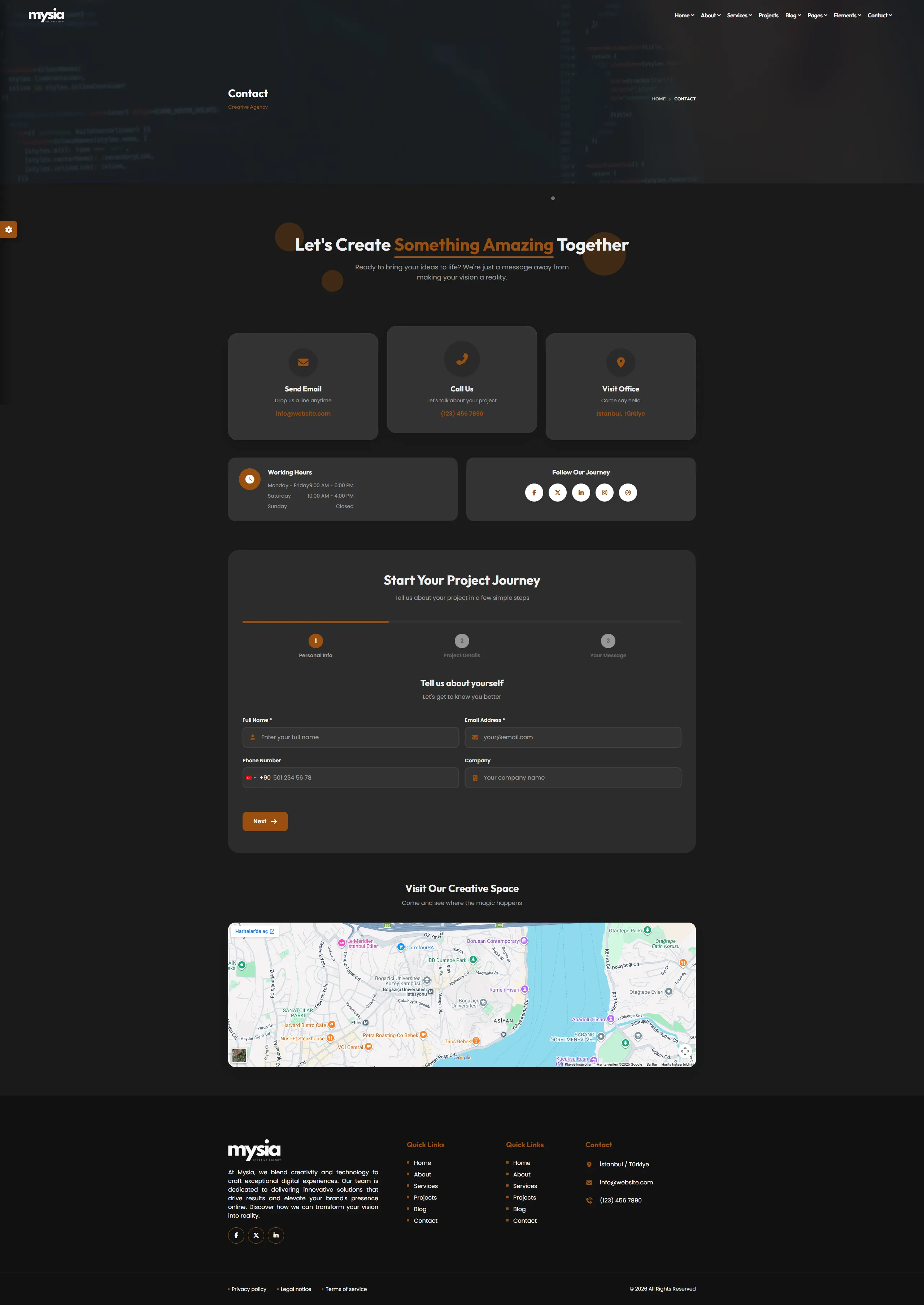Open the Projects menu item
This screenshot has height=1305, width=924.
click(768, 16)
